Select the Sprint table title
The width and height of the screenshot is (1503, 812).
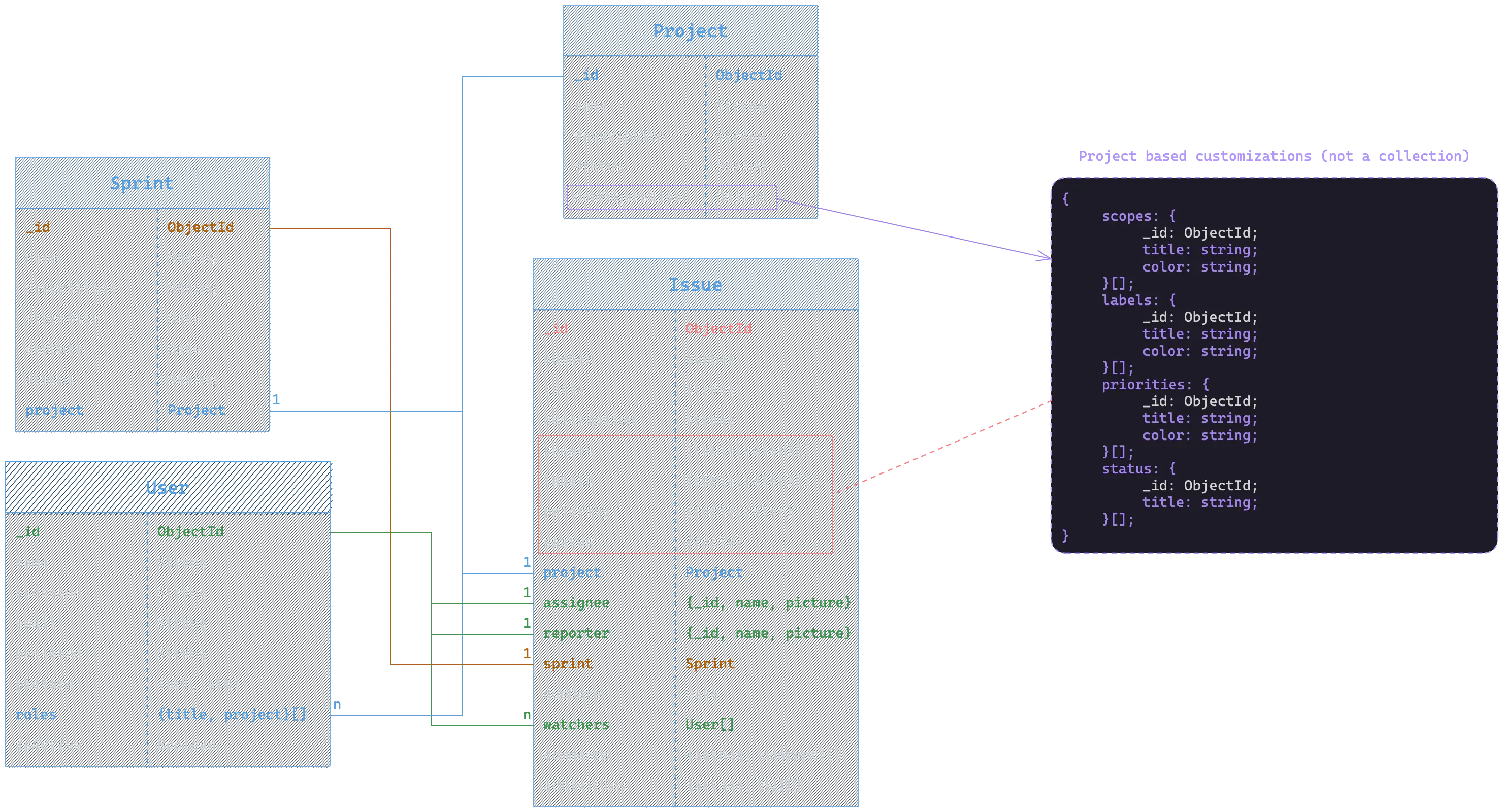[142, 183]
